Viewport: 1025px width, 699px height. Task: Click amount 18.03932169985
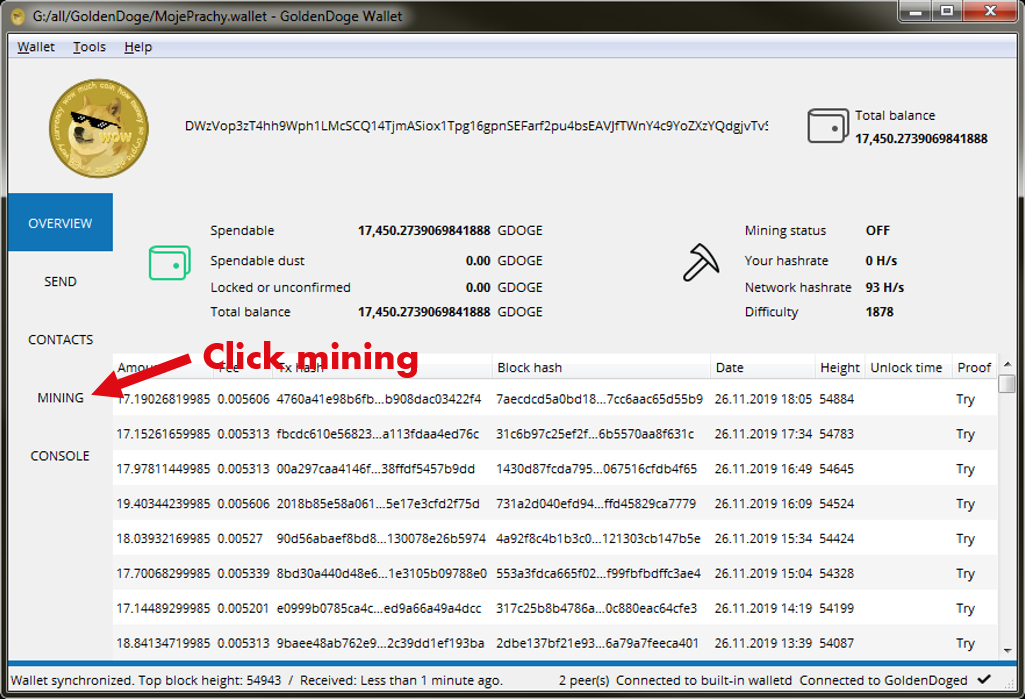pyautogui.click(x=163, y=538)
